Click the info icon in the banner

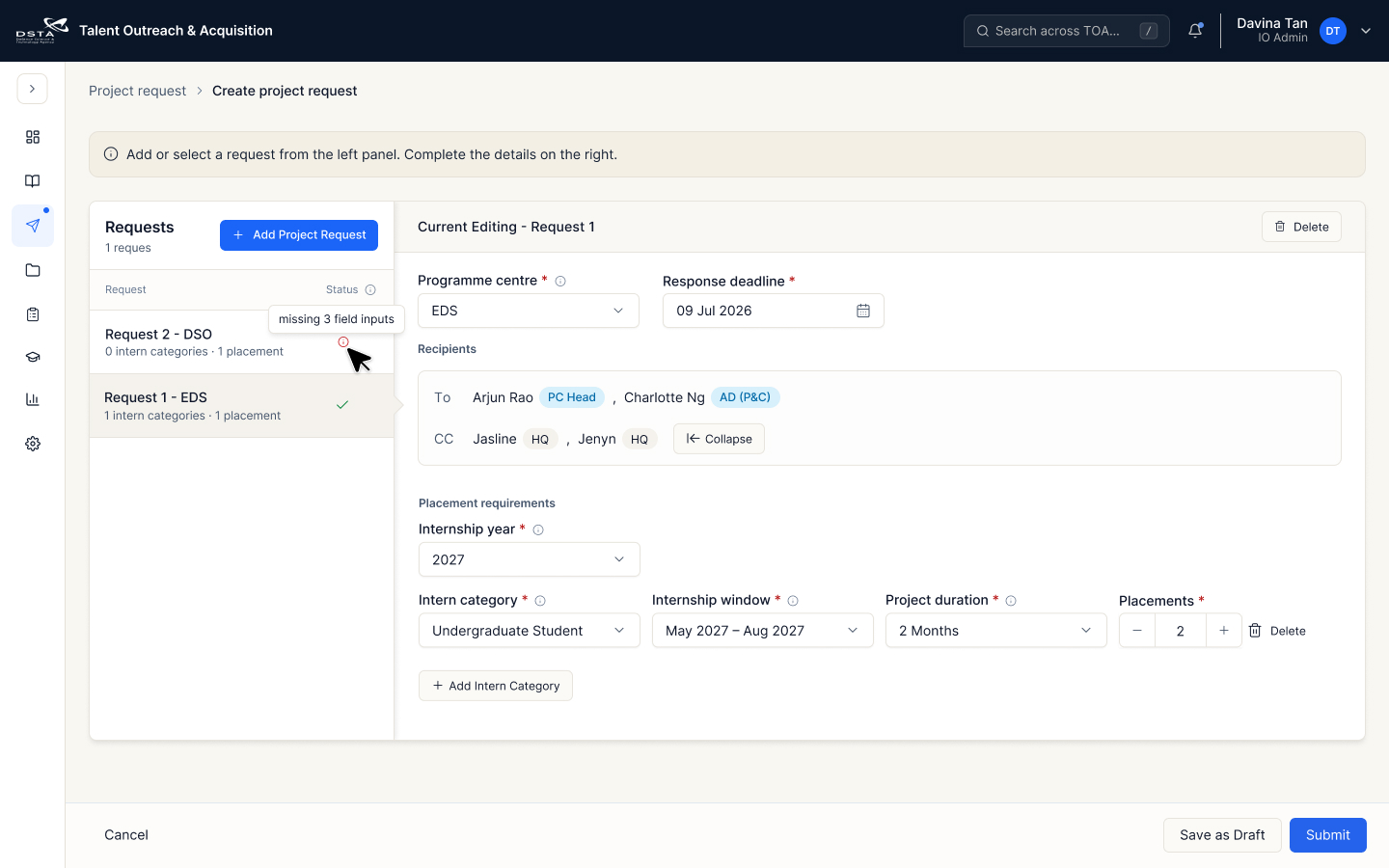(x=111, y=154)
